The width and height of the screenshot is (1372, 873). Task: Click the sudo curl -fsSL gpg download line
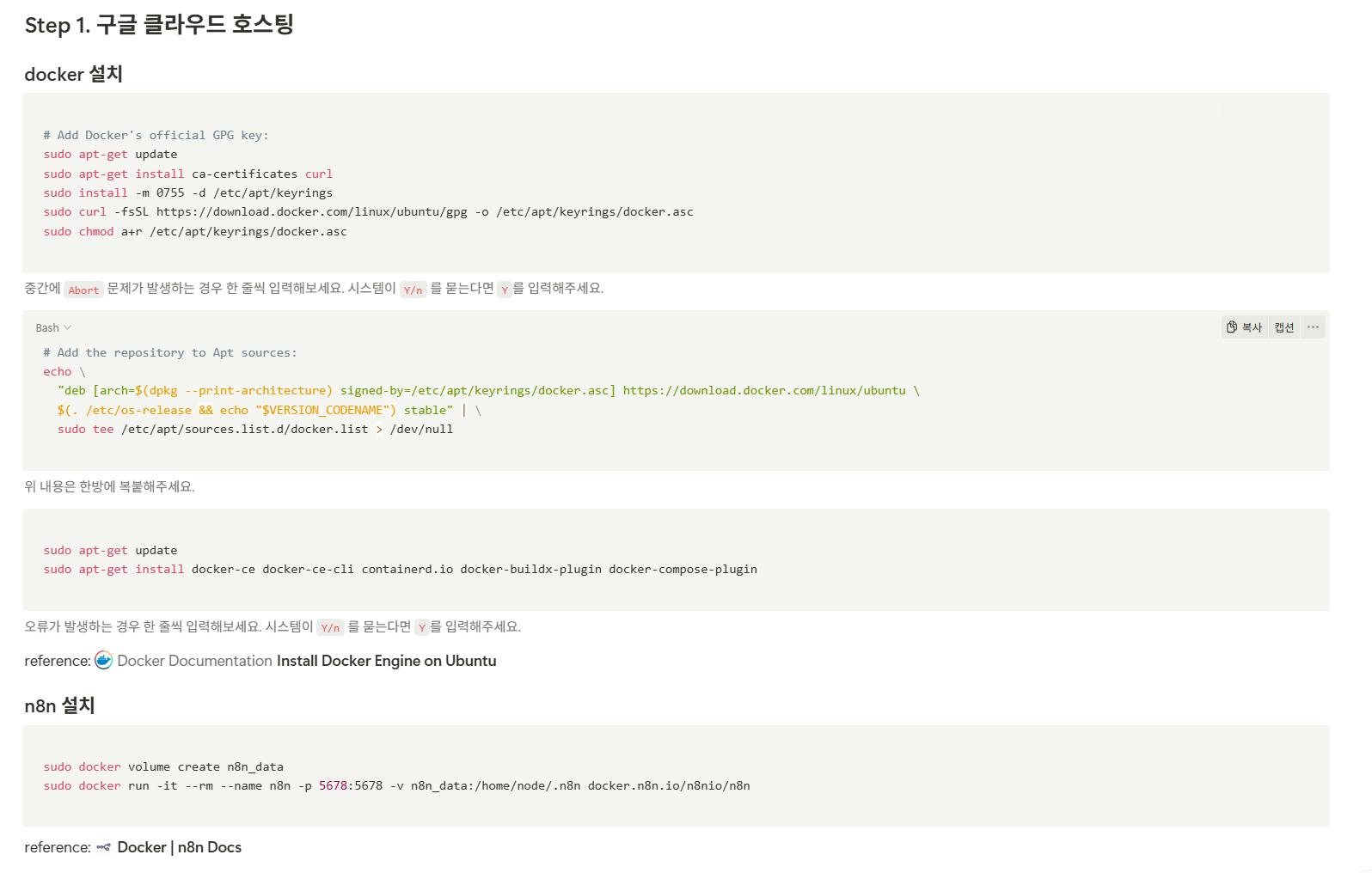pos(368,211)
